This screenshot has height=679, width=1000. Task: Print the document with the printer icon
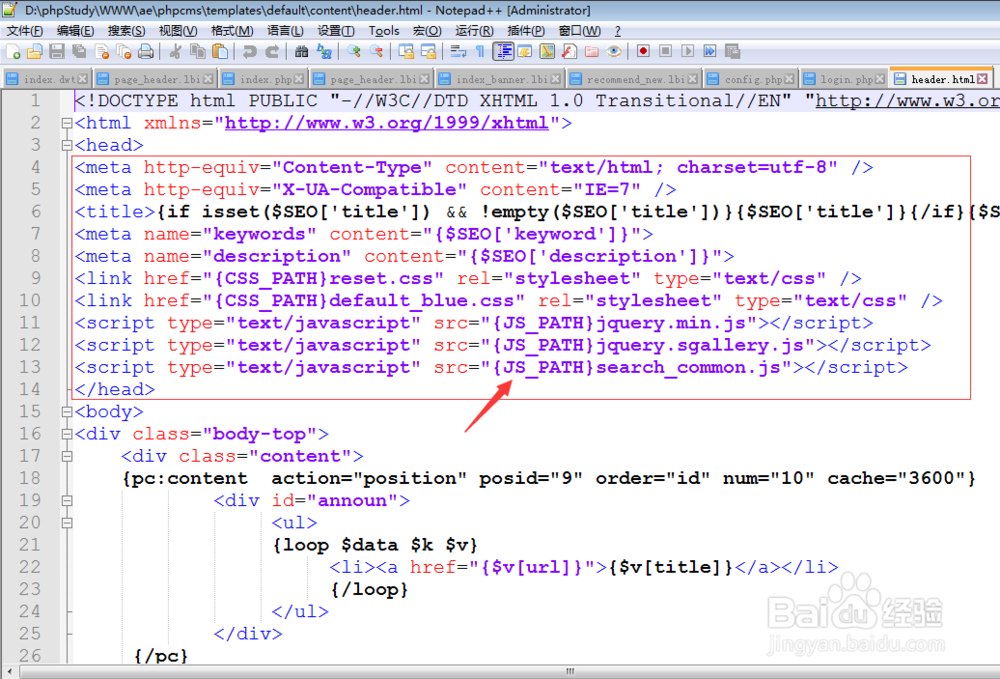click(x=146, y=52)
